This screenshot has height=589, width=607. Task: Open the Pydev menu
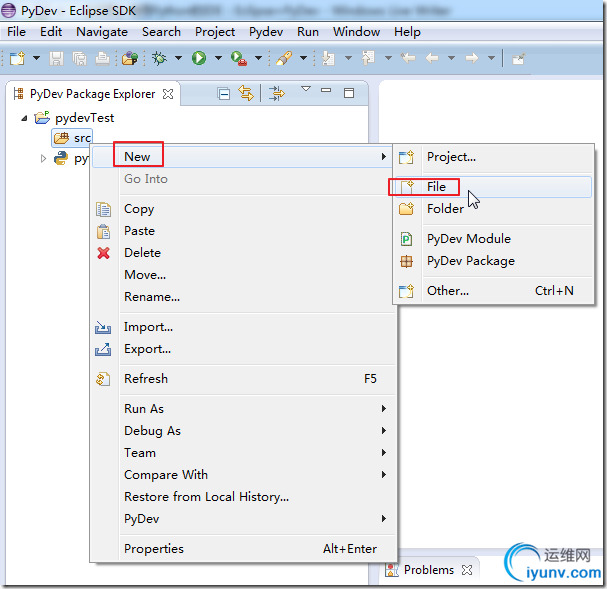tap(266, 32)
